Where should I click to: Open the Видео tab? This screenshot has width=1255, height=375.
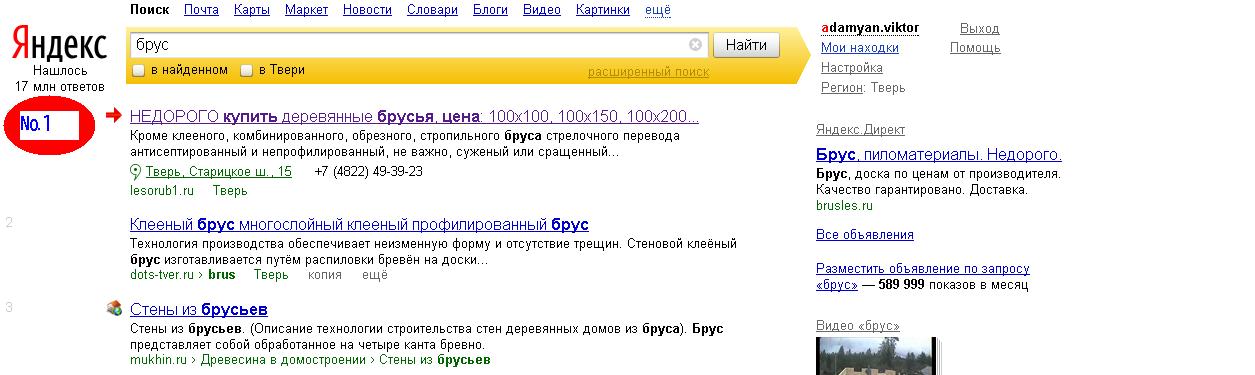coord(541,10)
